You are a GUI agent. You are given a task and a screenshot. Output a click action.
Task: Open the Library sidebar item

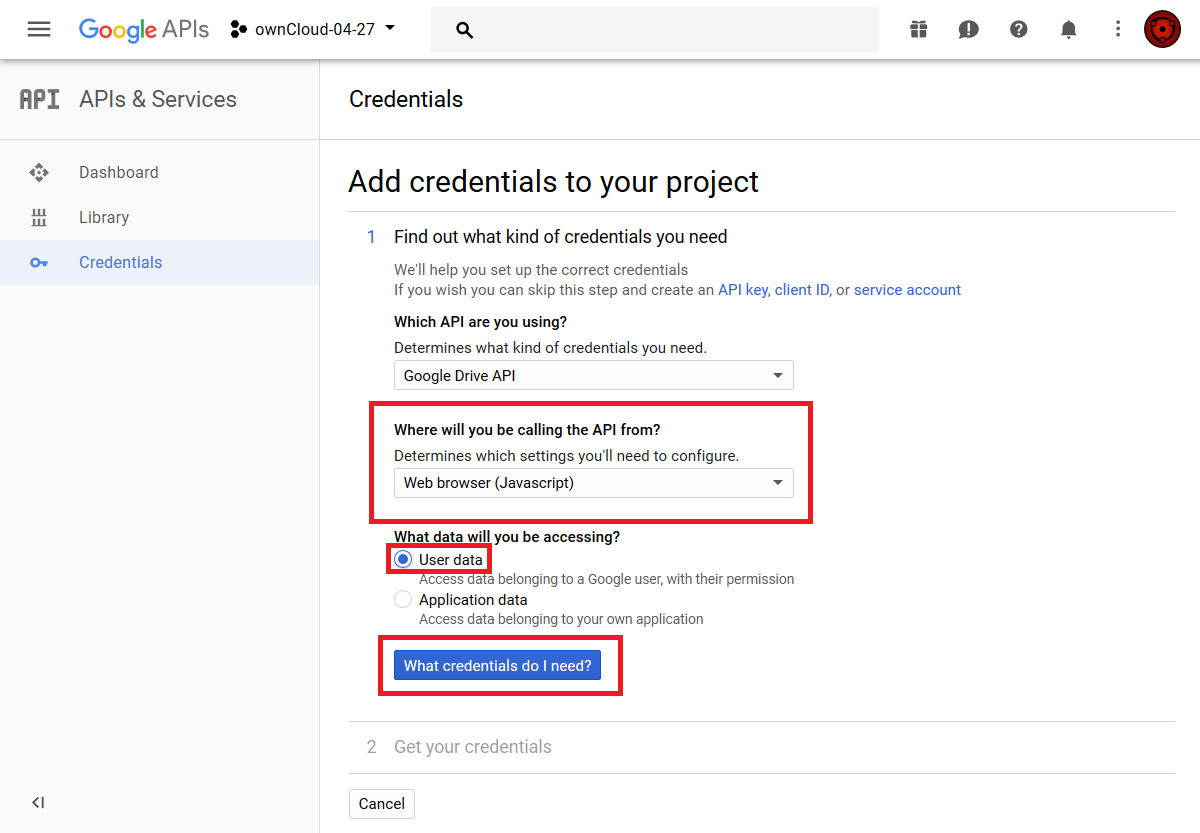(104, 217)
